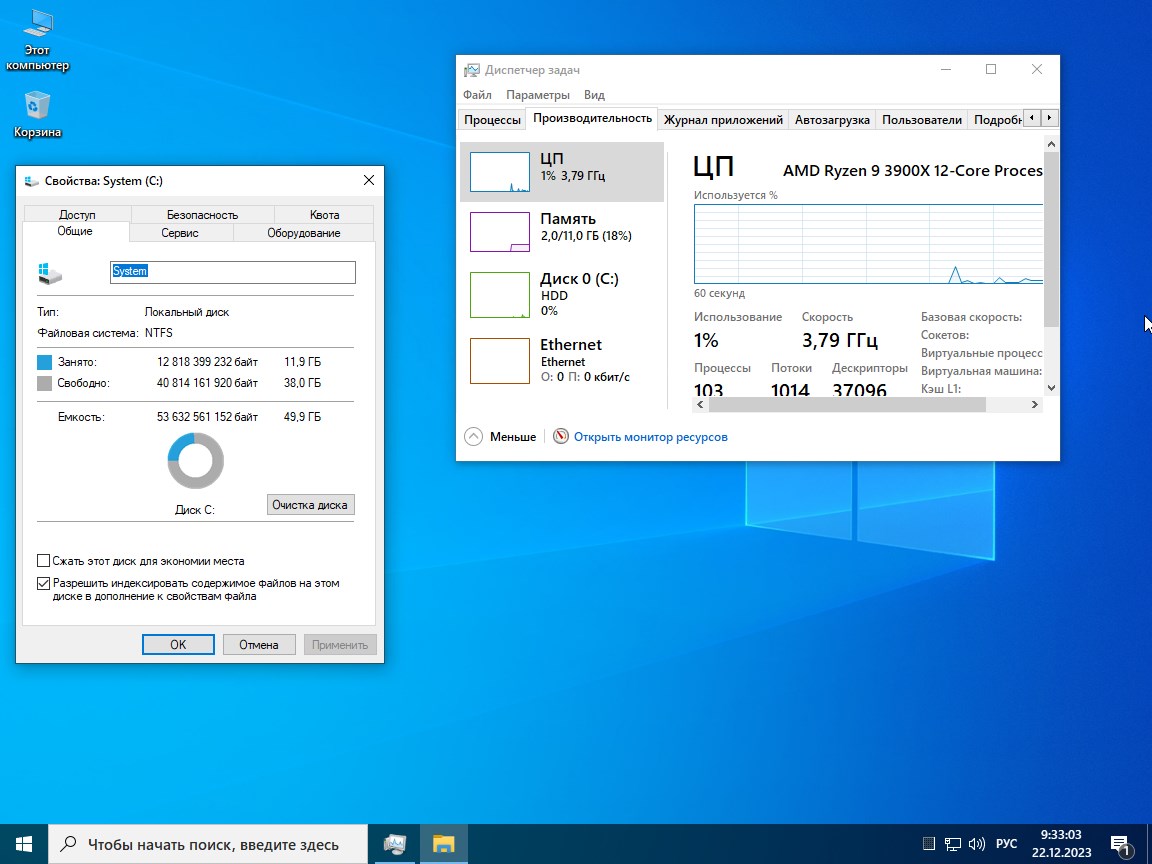Screen dimensions: 1152x864
Task: Select the ЦП performance graph thumbnail
Action: tap(500, 172)
